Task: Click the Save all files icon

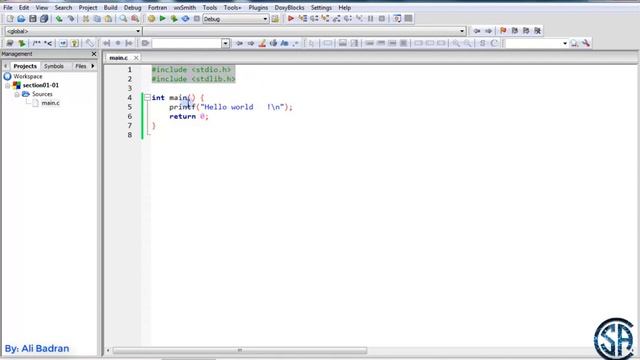Action: pos(44,19)
